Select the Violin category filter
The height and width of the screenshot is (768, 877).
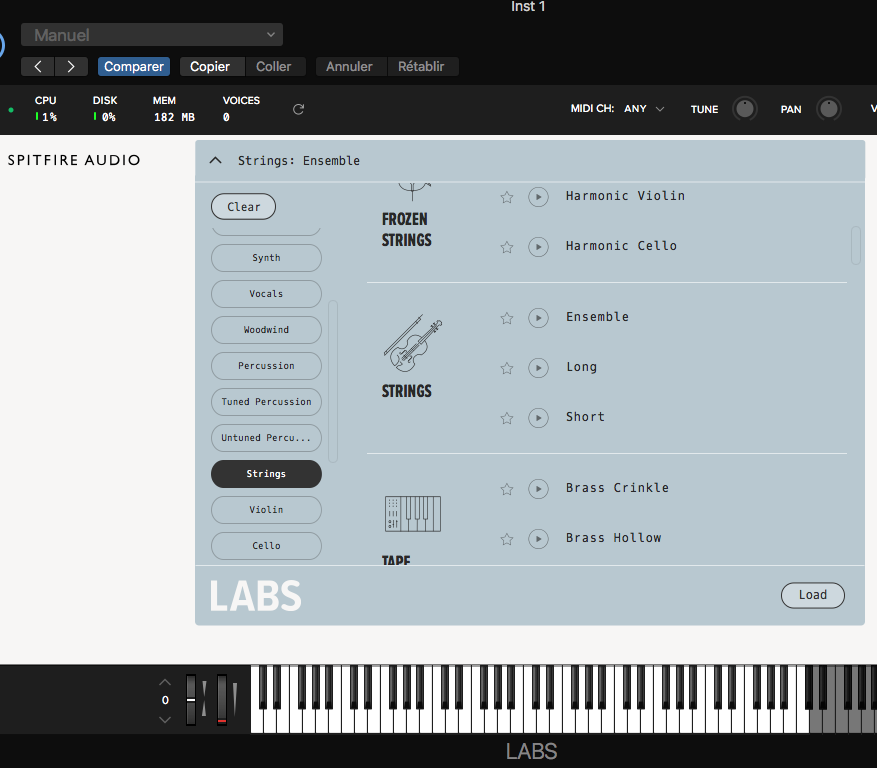tap(265, 510)
